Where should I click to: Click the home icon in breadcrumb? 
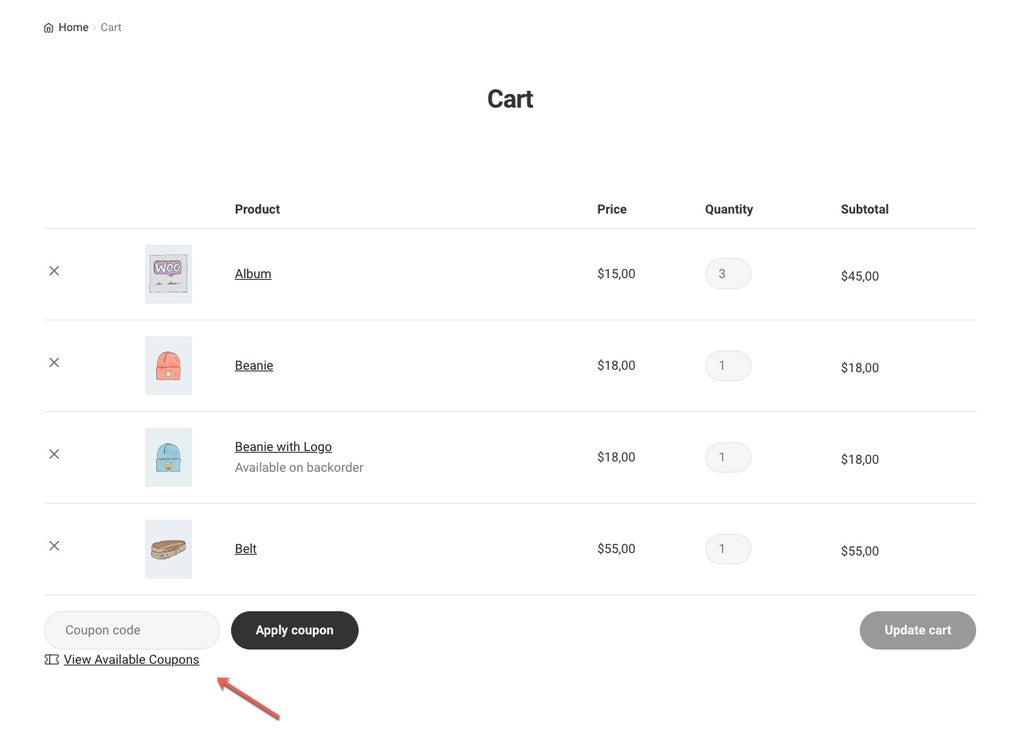click(x=48, y=28)
